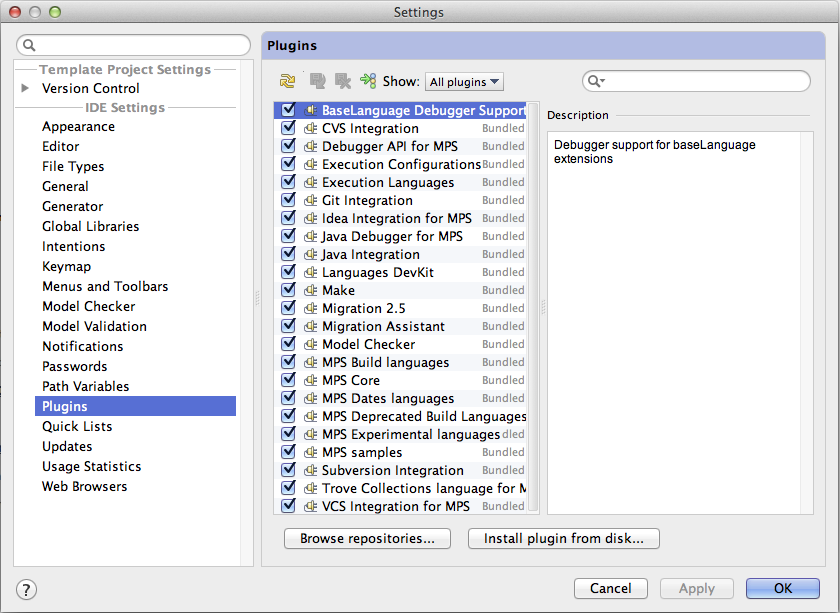Image resolution: width=840 pixels, height=613 pixels.
Task: Click the magnifier icon in plugin search field
Action: point(594,81)
